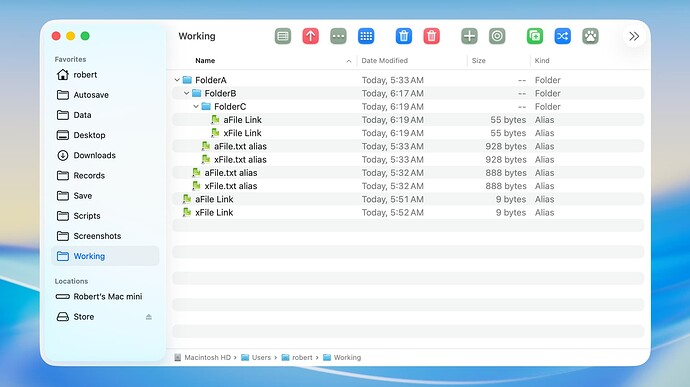The height and width of the screenshot is (387, 690).
Task: Collapse FolderB with its disclosure chevron
Action: click(x=186, y=93)
